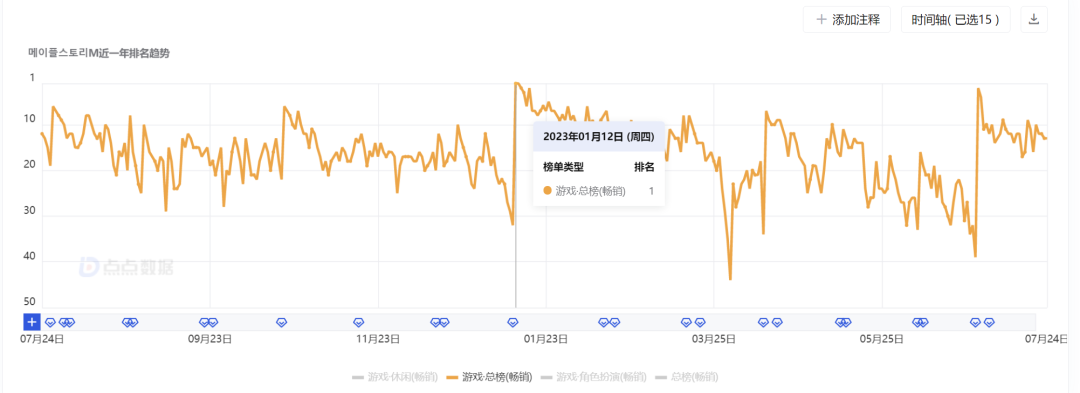
Task: Enable the 游戏-角色扮演(畅销) legend series
Action: tap(593, 376)
